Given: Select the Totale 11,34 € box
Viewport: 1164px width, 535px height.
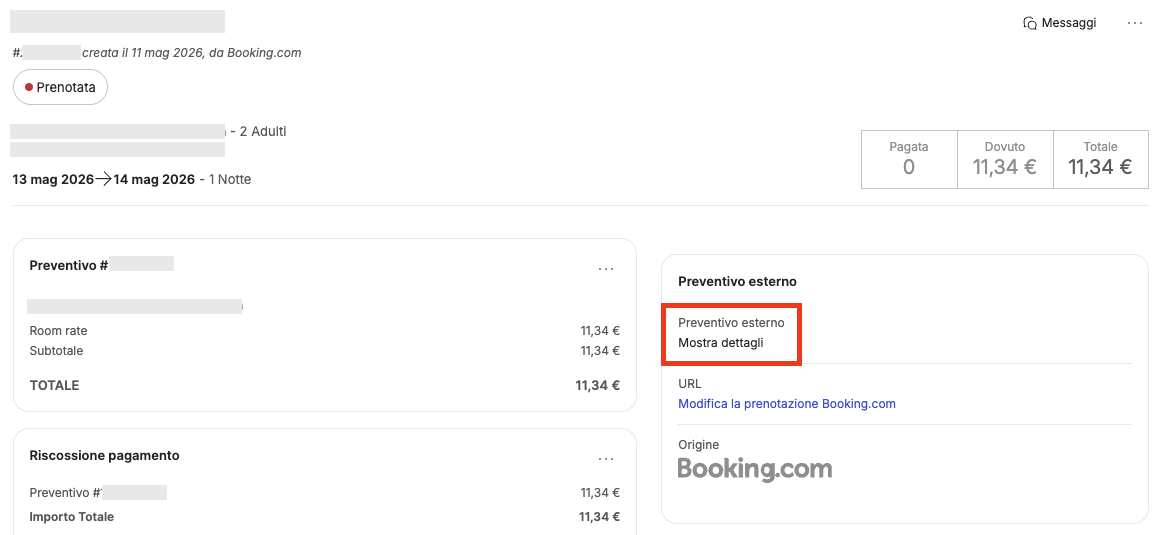Looking at the screenshot, I should [x=1101, y=160].
